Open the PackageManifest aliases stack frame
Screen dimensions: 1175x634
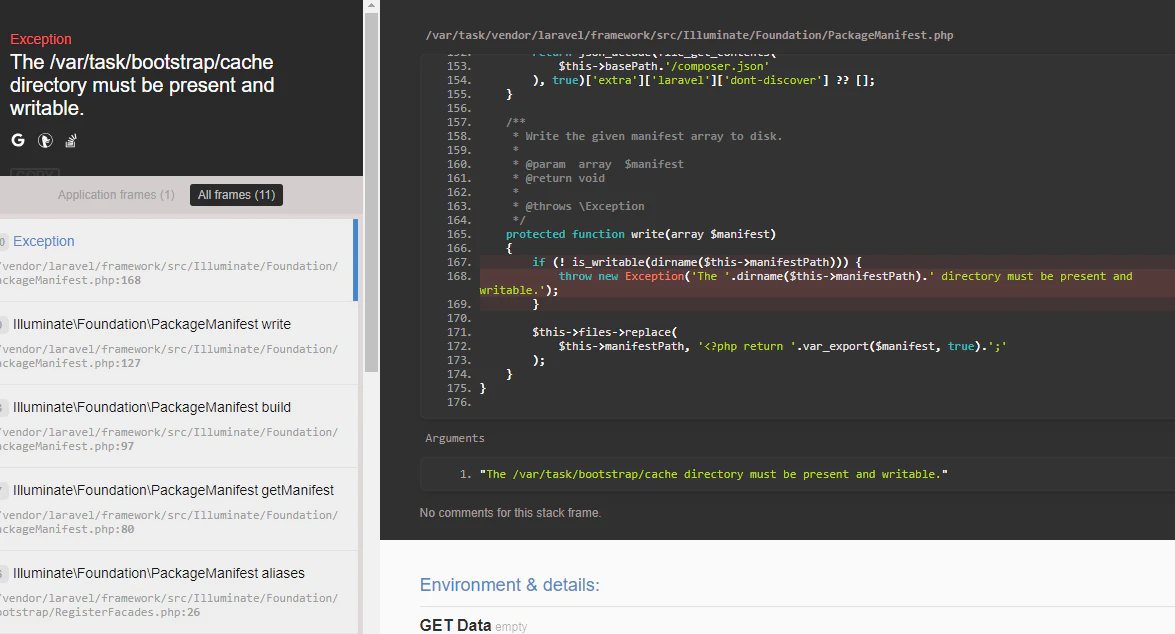[x=178, y=592]
